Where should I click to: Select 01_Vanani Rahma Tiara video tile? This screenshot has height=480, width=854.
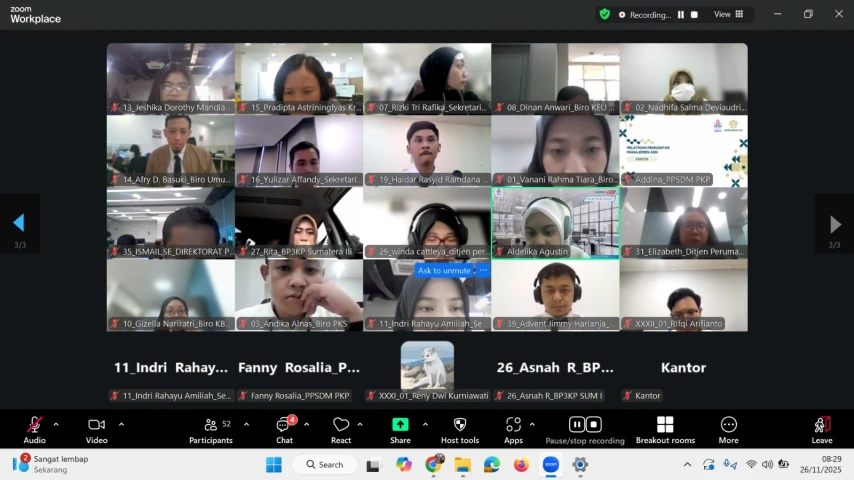tap(555, 151)
